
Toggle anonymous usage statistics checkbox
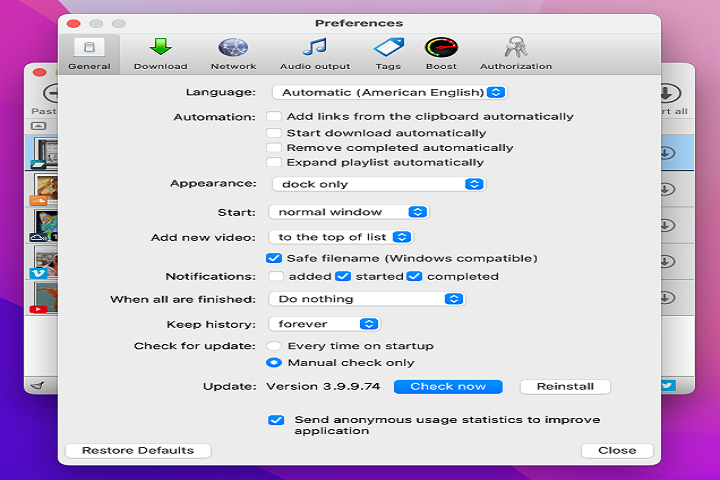[x=276, y=420]
